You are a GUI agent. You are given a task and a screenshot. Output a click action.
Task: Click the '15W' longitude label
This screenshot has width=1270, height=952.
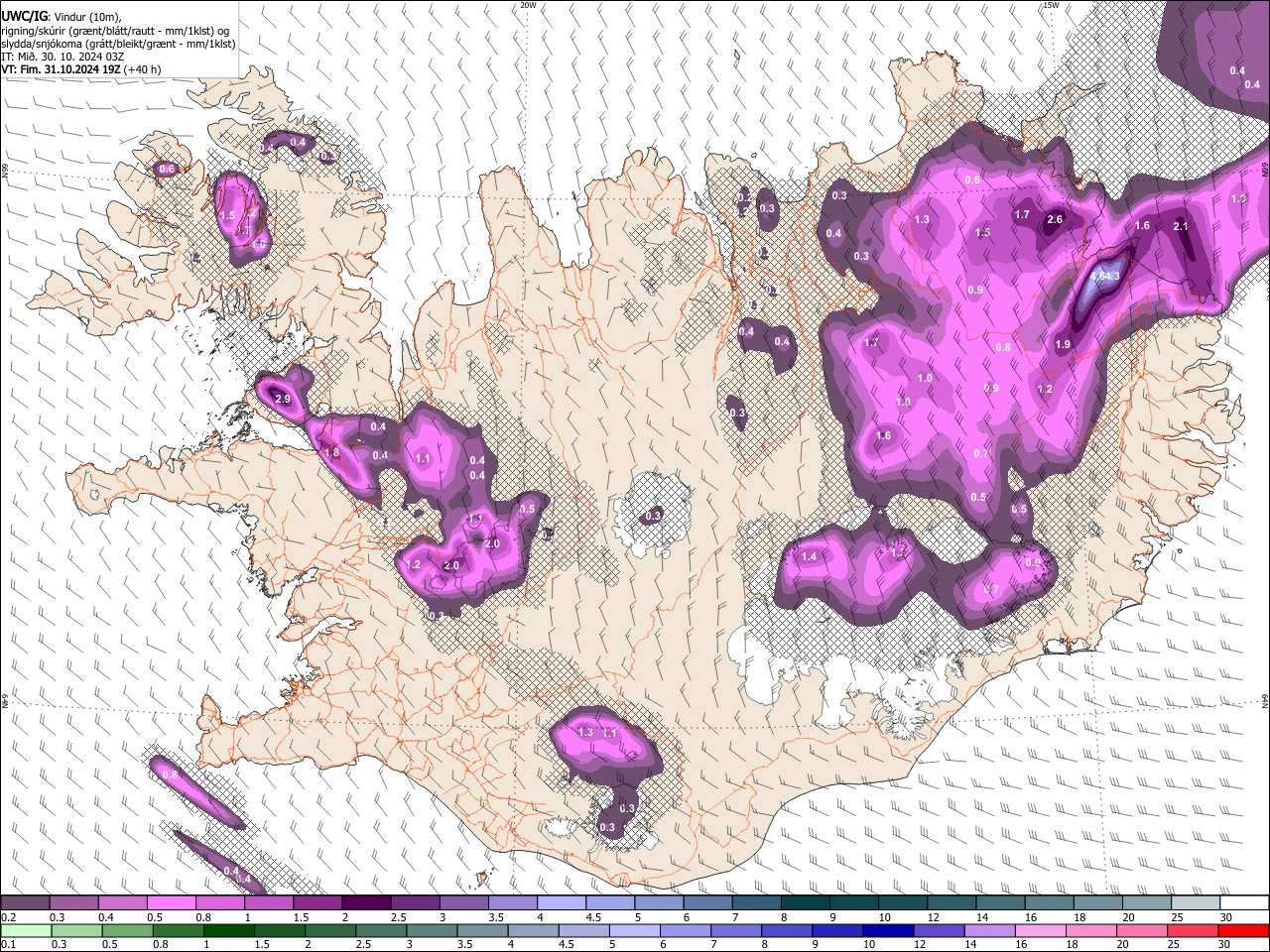coord(1052,5)
